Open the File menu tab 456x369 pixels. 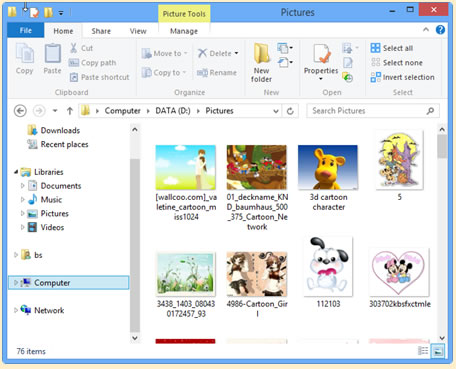point(26,30)
